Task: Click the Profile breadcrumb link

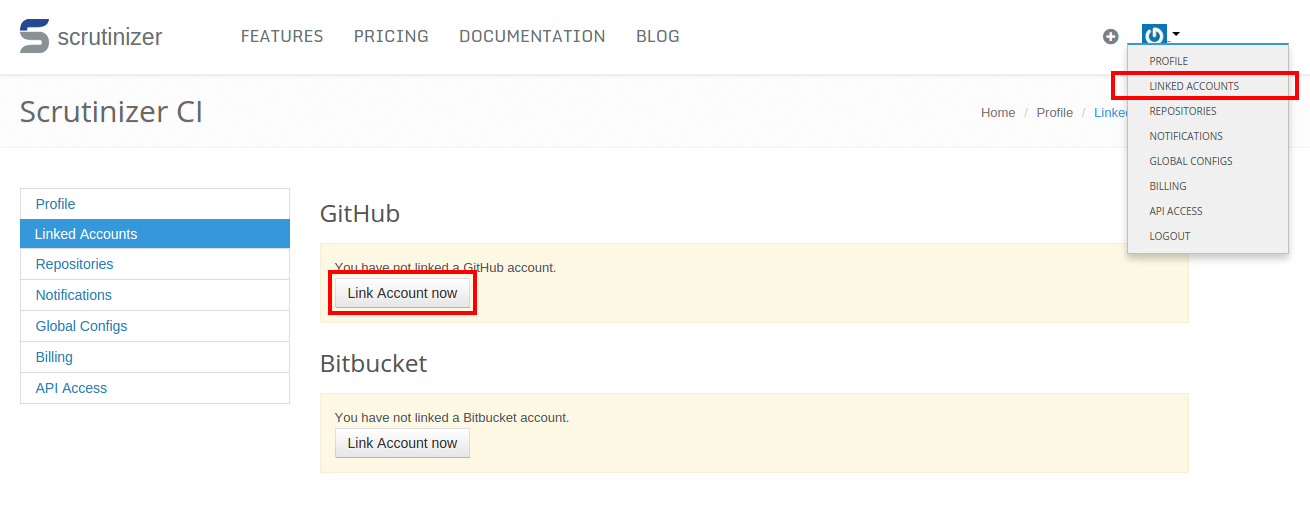Action: tap(1054, 112)
